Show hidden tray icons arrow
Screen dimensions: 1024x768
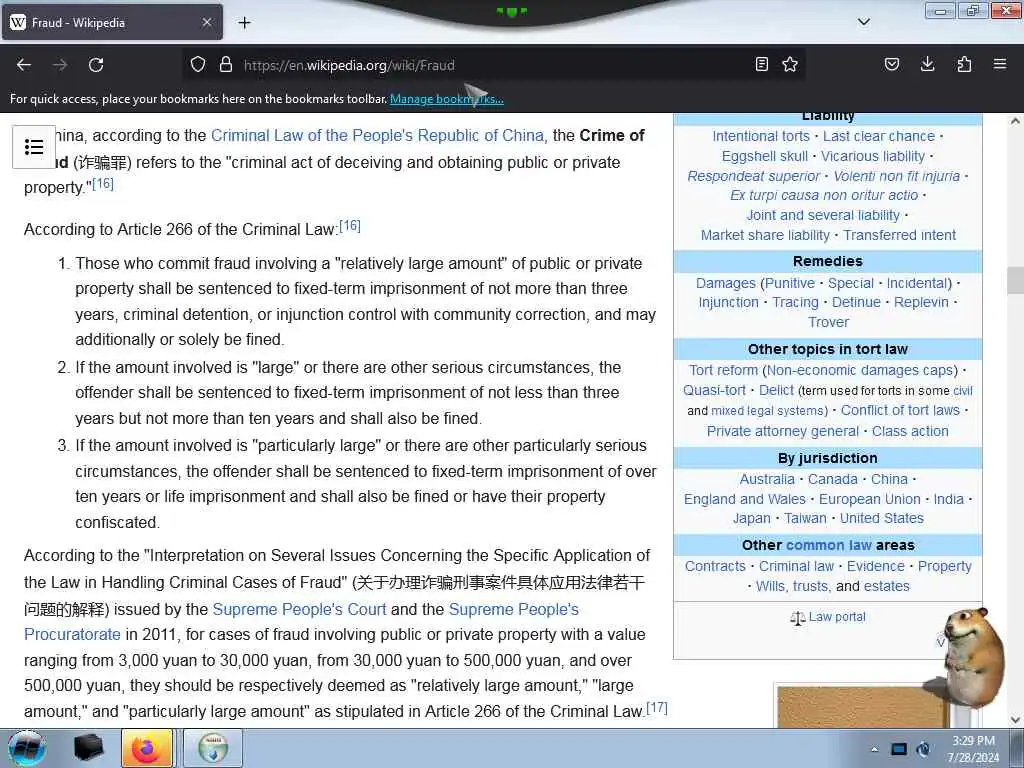[x=874, y=749]
